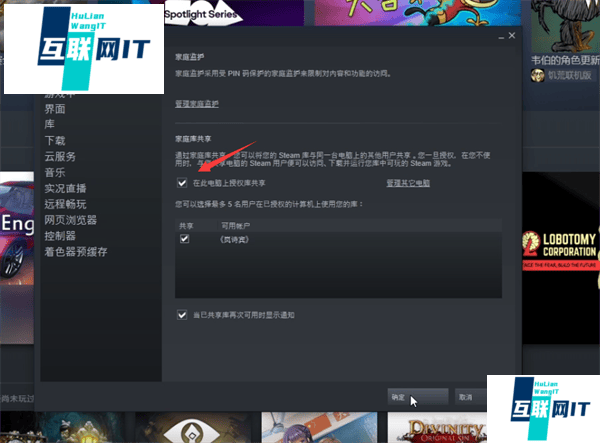Close the settings dialog with X icon
Image resolution: width=600 pixels, height=443 pixels.
point(512,36)
